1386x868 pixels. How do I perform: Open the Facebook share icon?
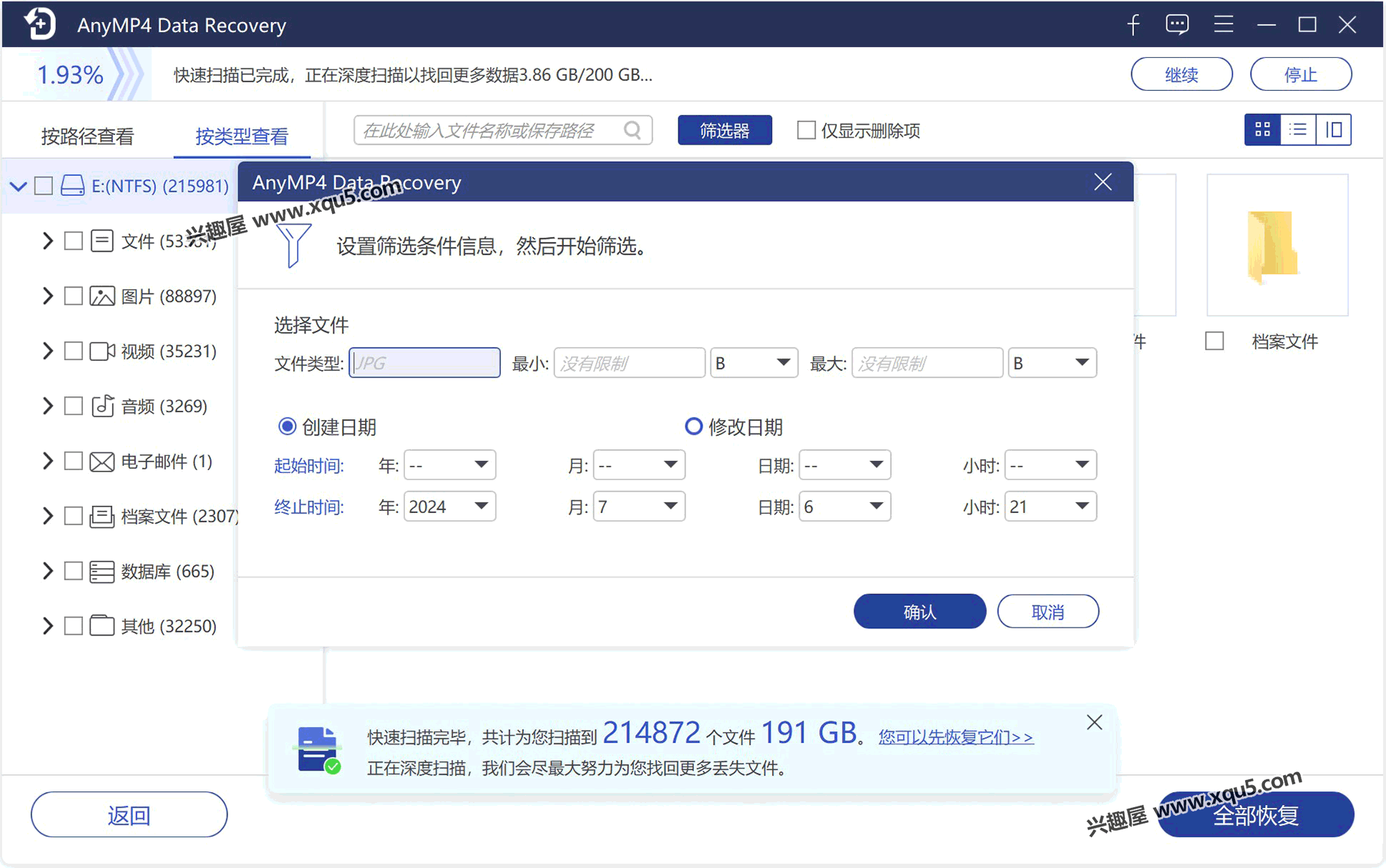(1133, 25)
